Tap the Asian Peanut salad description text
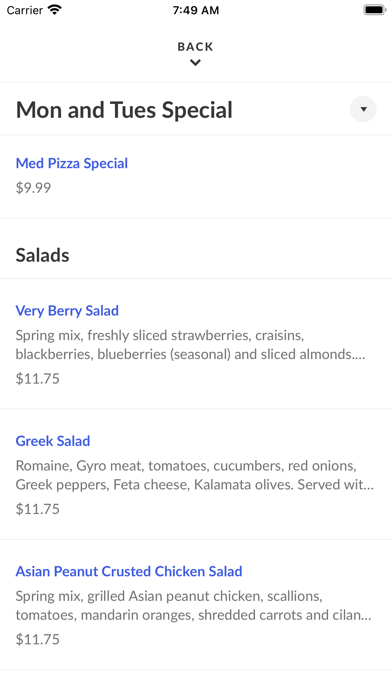392x696 pixels. point(194,605)
